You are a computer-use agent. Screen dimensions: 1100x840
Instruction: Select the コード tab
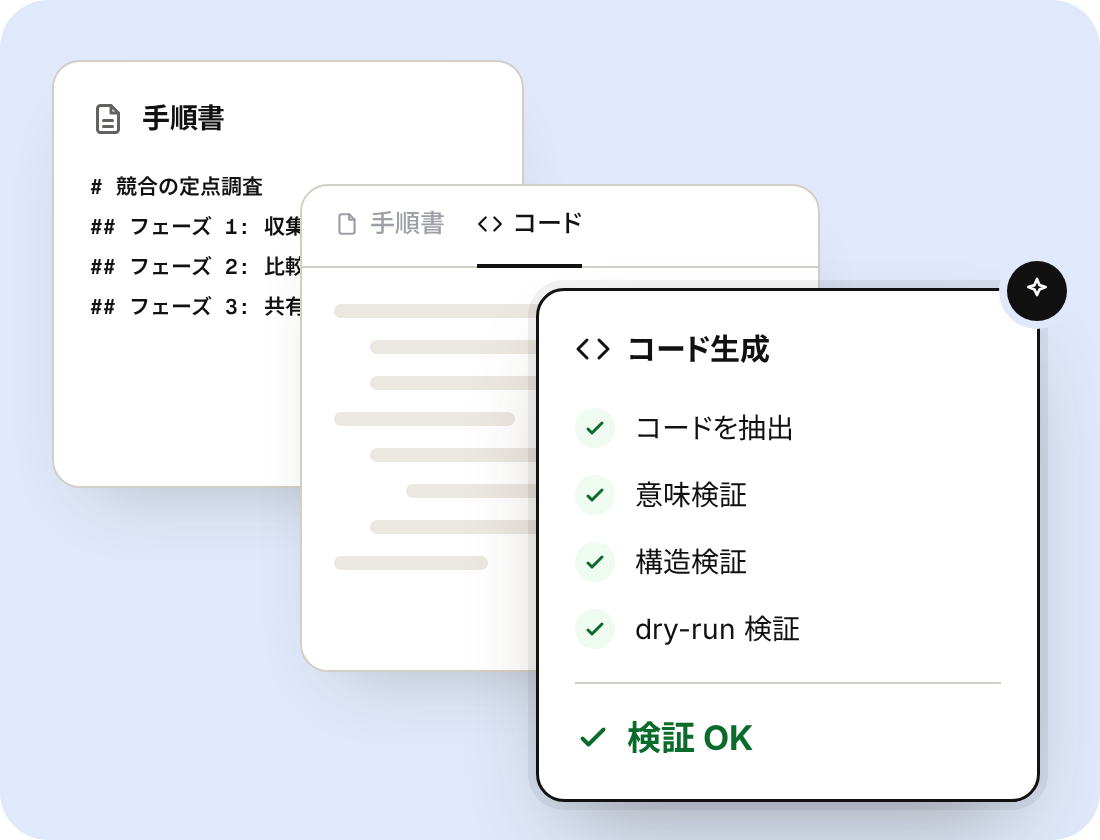click(529, 224)
